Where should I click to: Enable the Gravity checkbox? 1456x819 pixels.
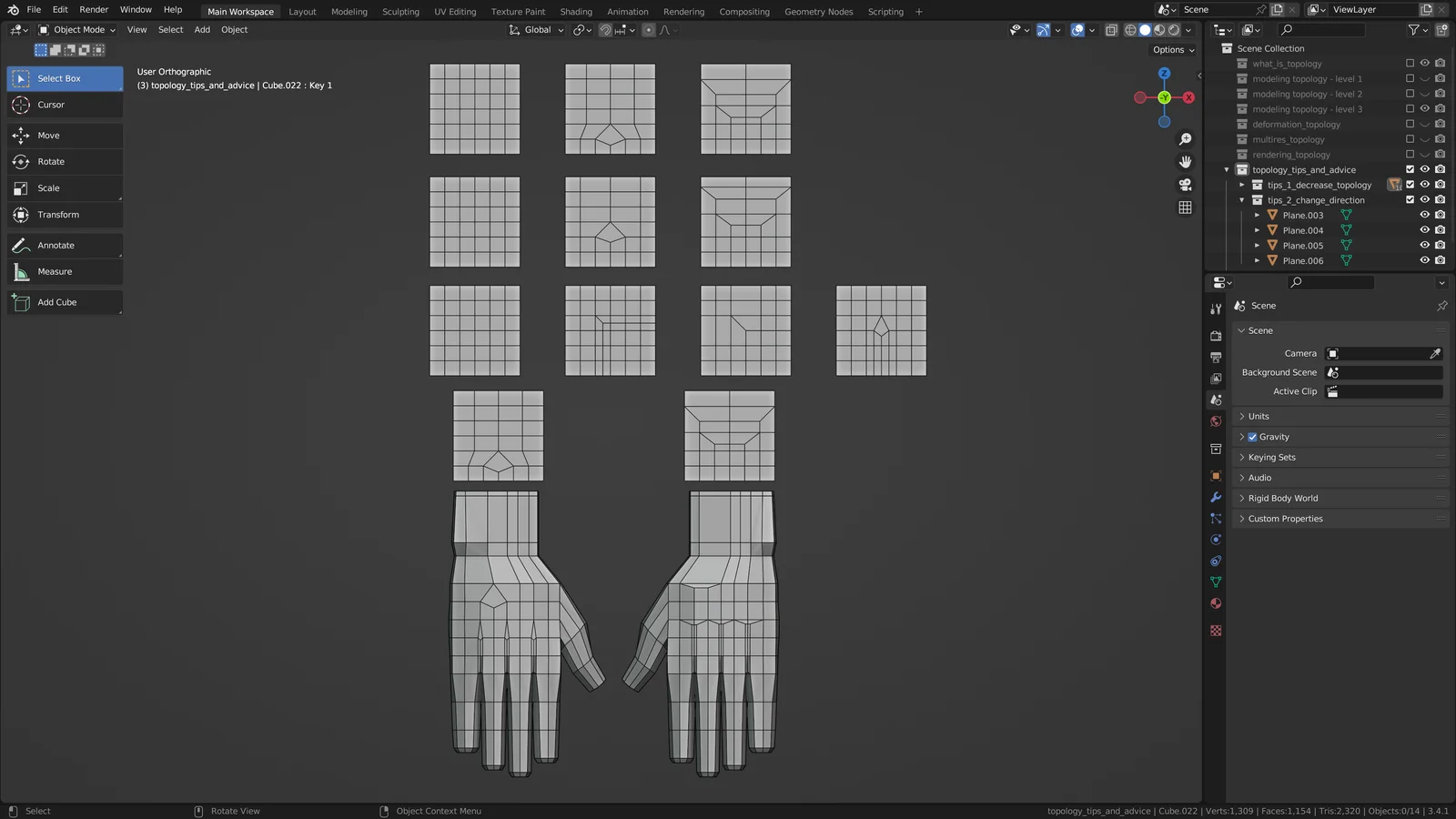coord(1253,437)
